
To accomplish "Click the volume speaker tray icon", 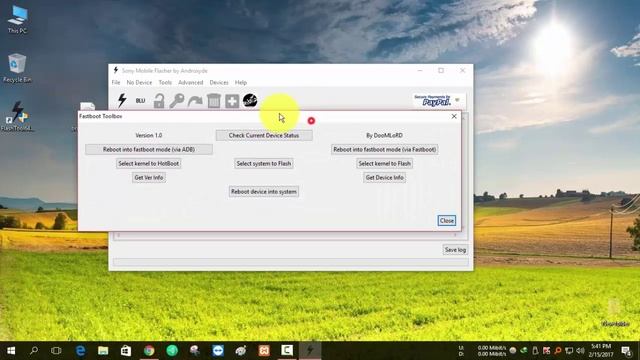I will (x=580, y=351).
